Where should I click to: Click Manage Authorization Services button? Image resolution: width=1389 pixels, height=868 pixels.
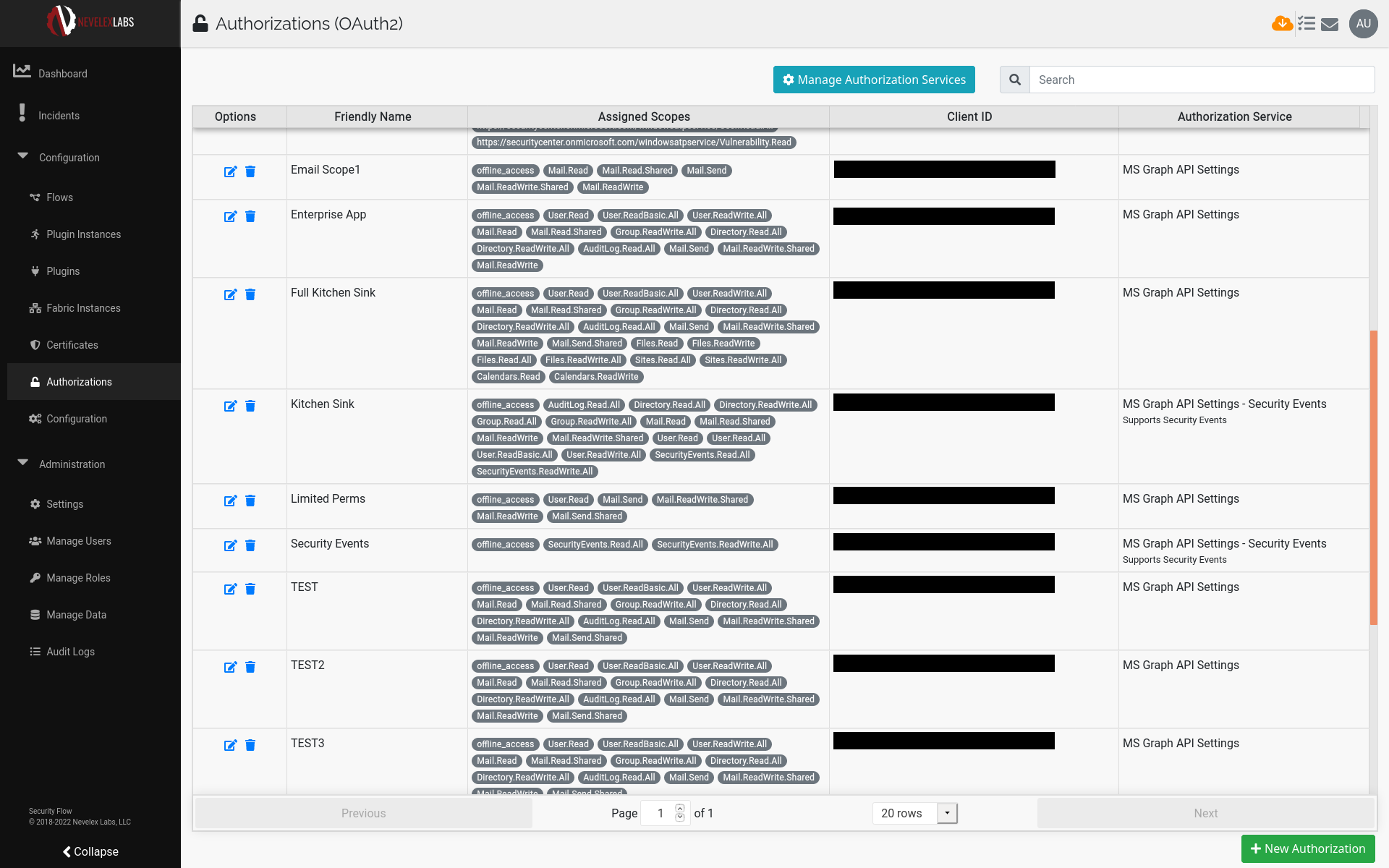point(874,80)
